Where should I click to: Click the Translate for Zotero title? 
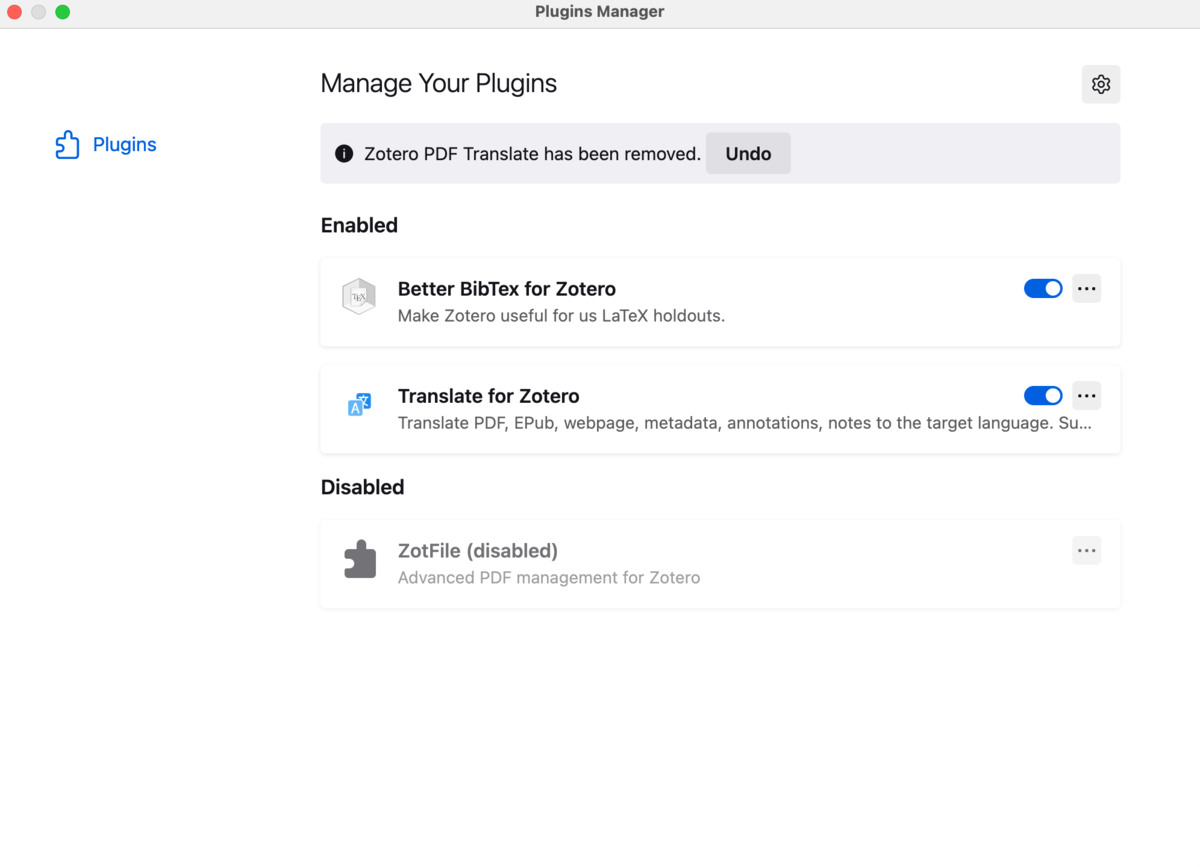point(489,396)
